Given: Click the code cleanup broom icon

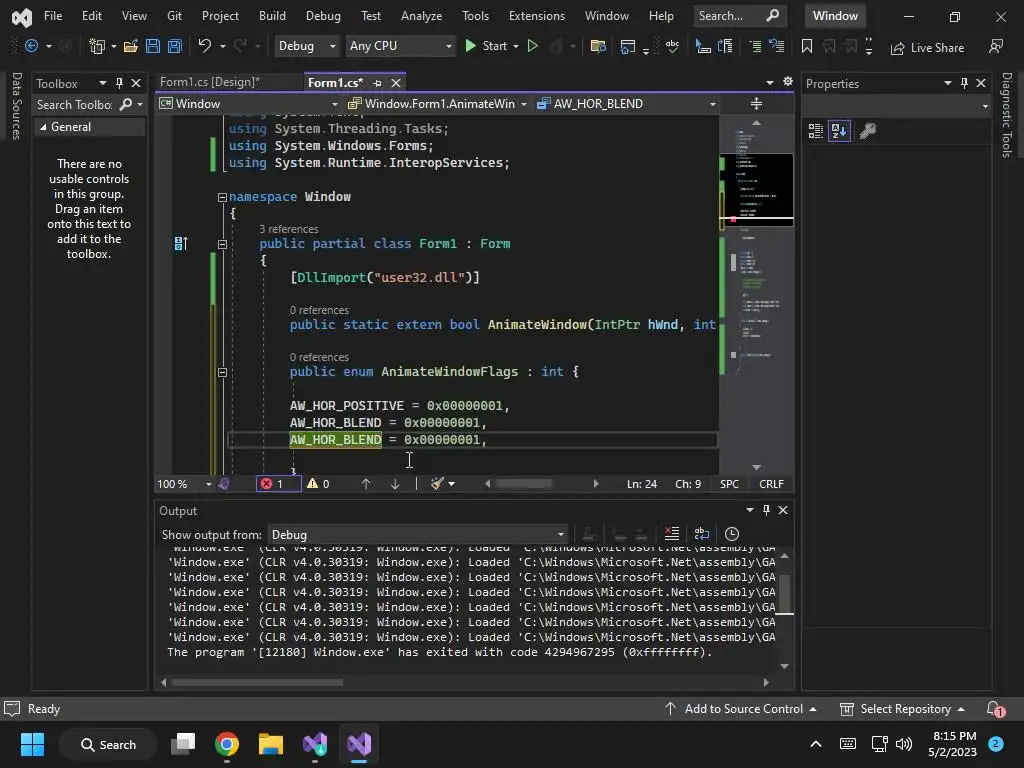Looking at the screenshot, I should tap(437, 484).
